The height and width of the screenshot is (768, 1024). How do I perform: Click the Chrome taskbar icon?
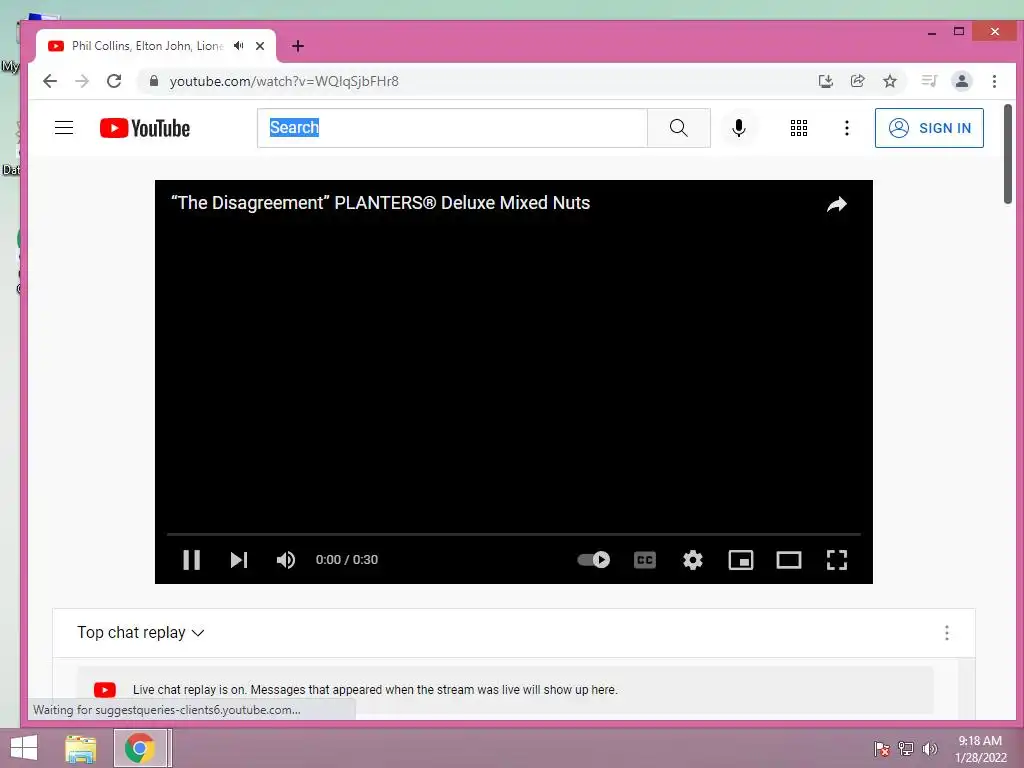click(x=140, y=748)
